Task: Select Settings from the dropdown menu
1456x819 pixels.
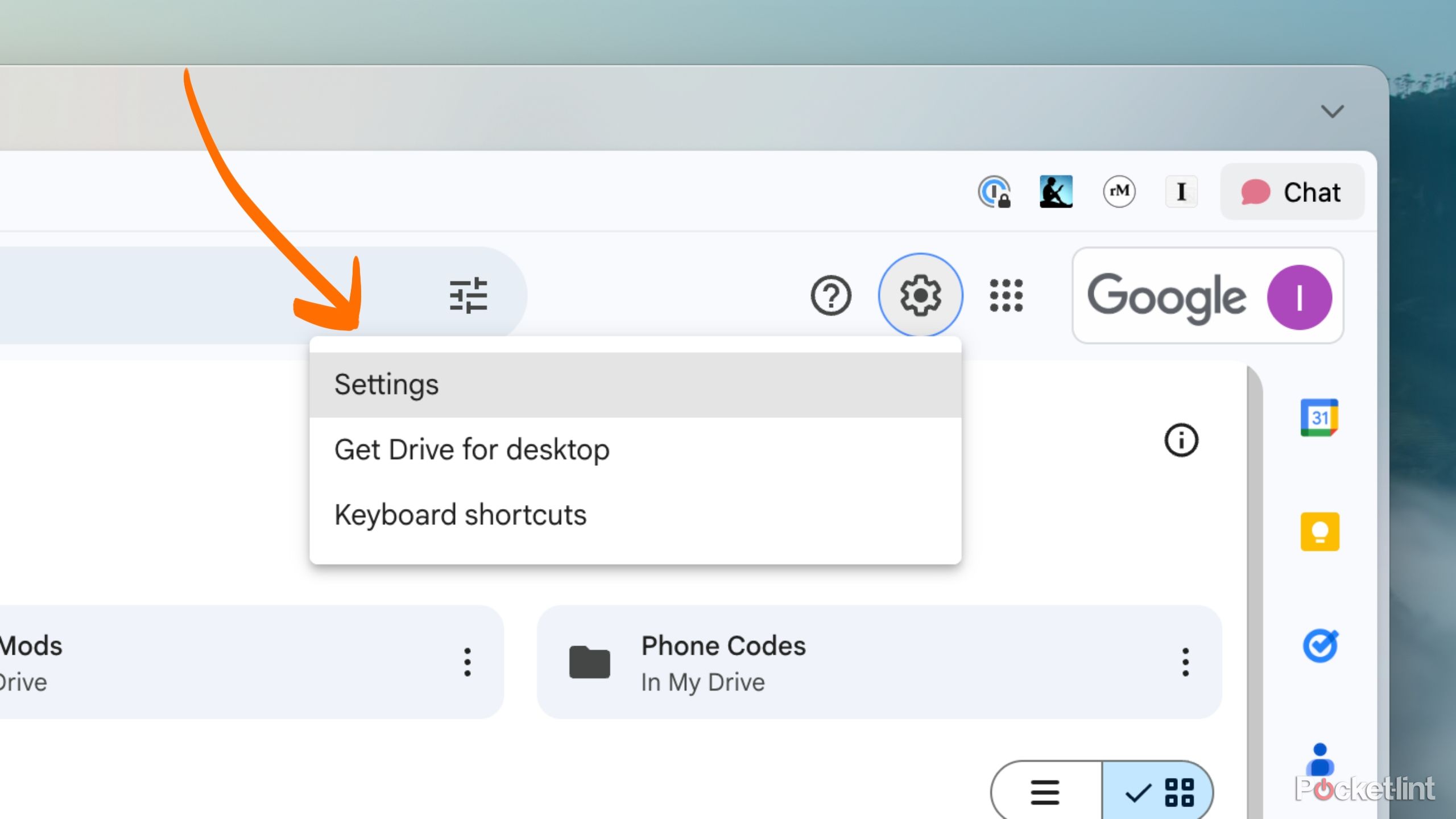Action: pos(387,385)
